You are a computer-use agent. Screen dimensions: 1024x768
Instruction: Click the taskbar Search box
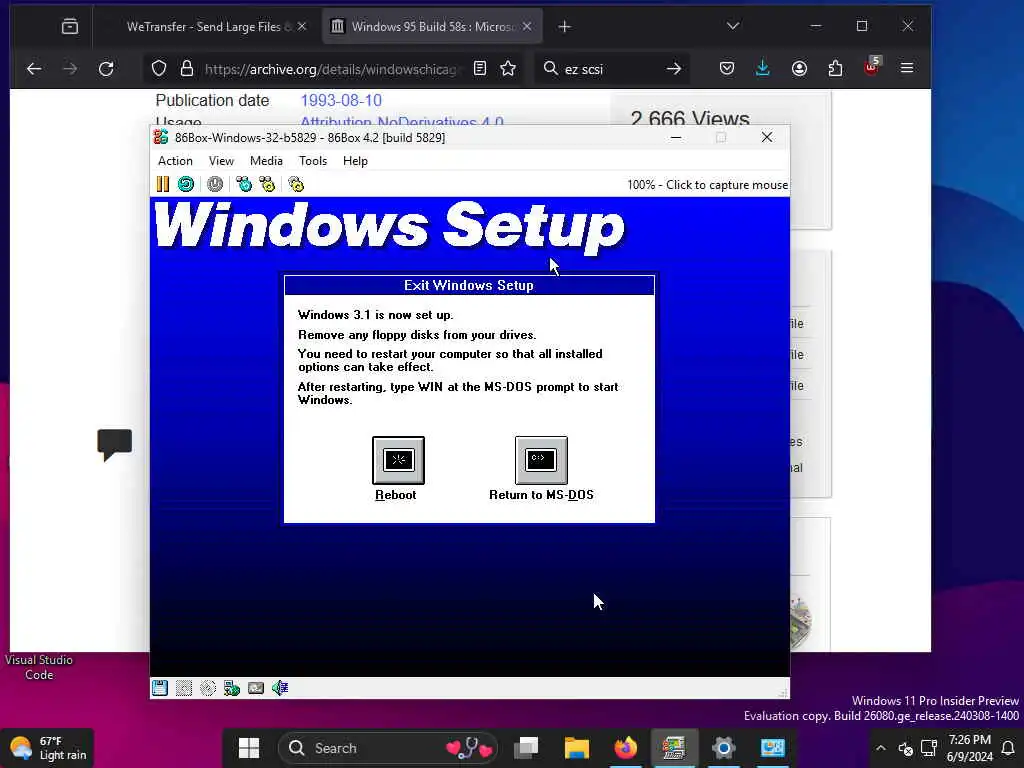(387, 748)
